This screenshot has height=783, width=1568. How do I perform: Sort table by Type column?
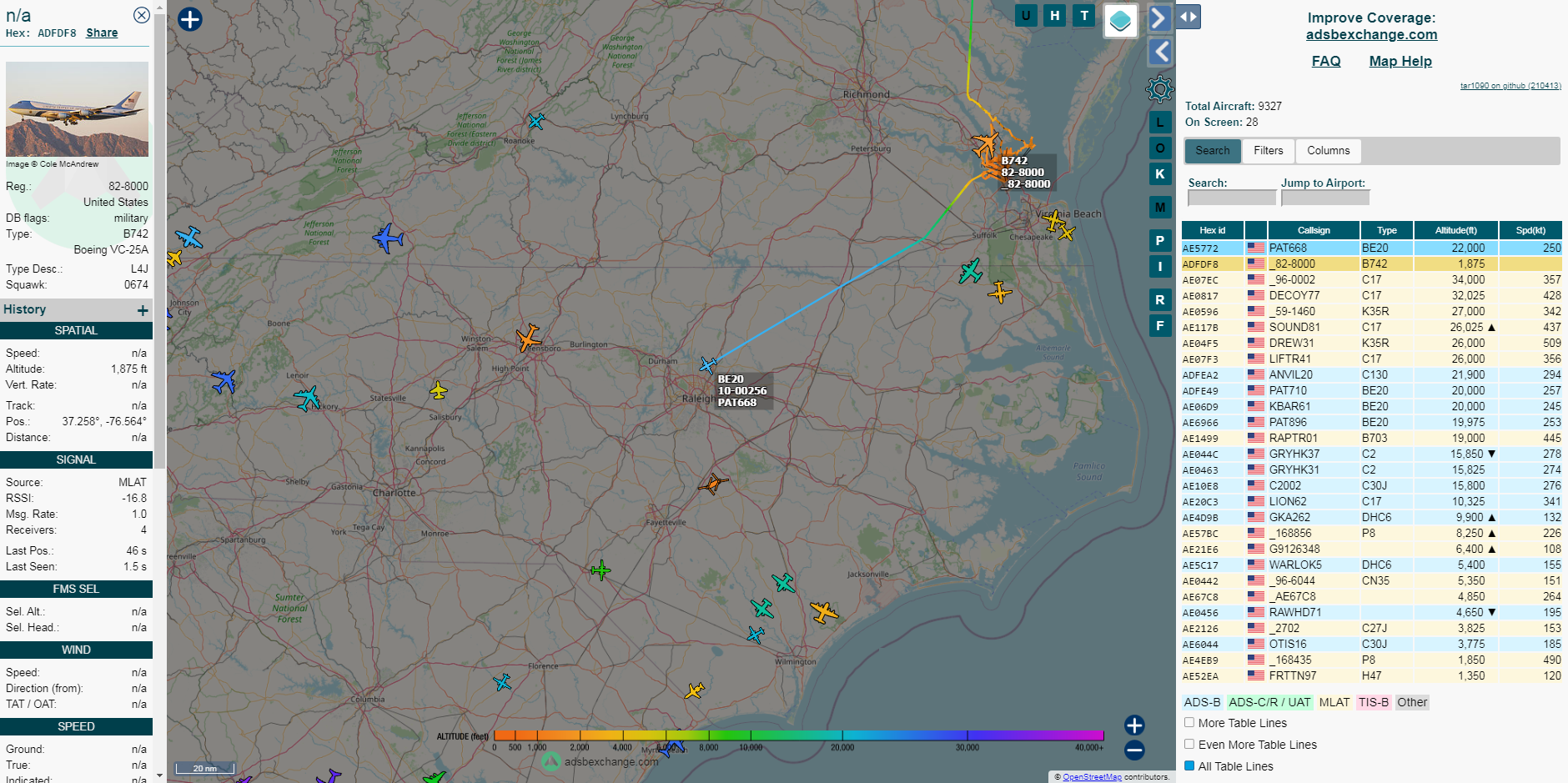click(1387, 230)
